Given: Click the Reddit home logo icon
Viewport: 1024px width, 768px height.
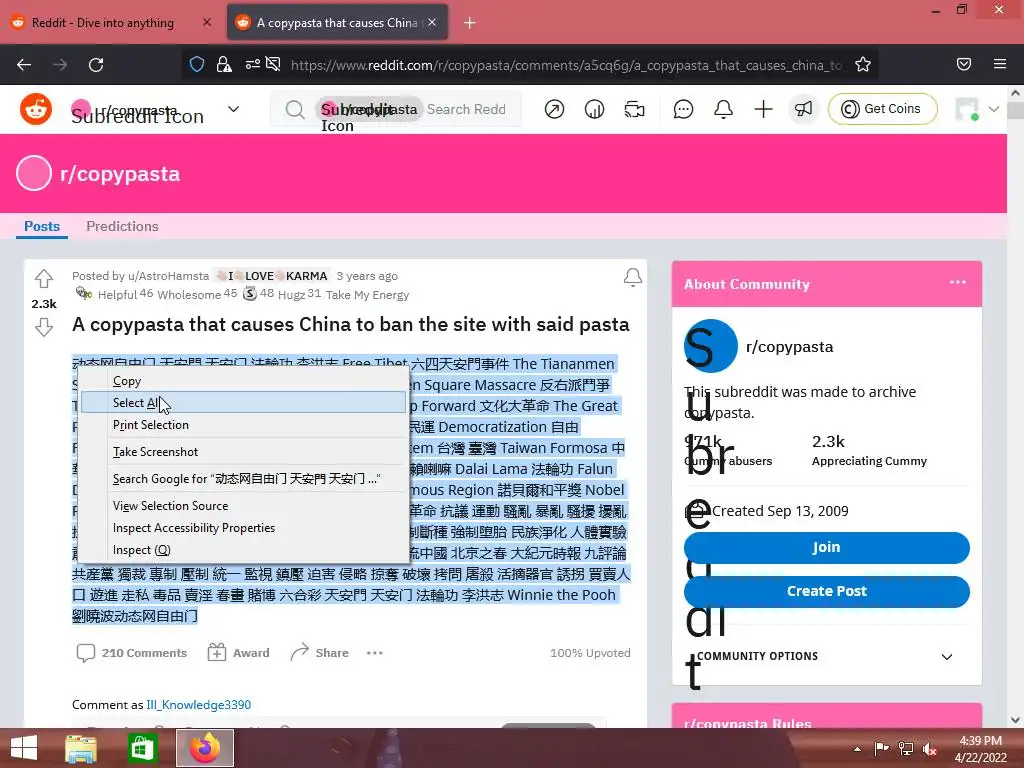Looking at the screenshot, I should pos(35,109).
